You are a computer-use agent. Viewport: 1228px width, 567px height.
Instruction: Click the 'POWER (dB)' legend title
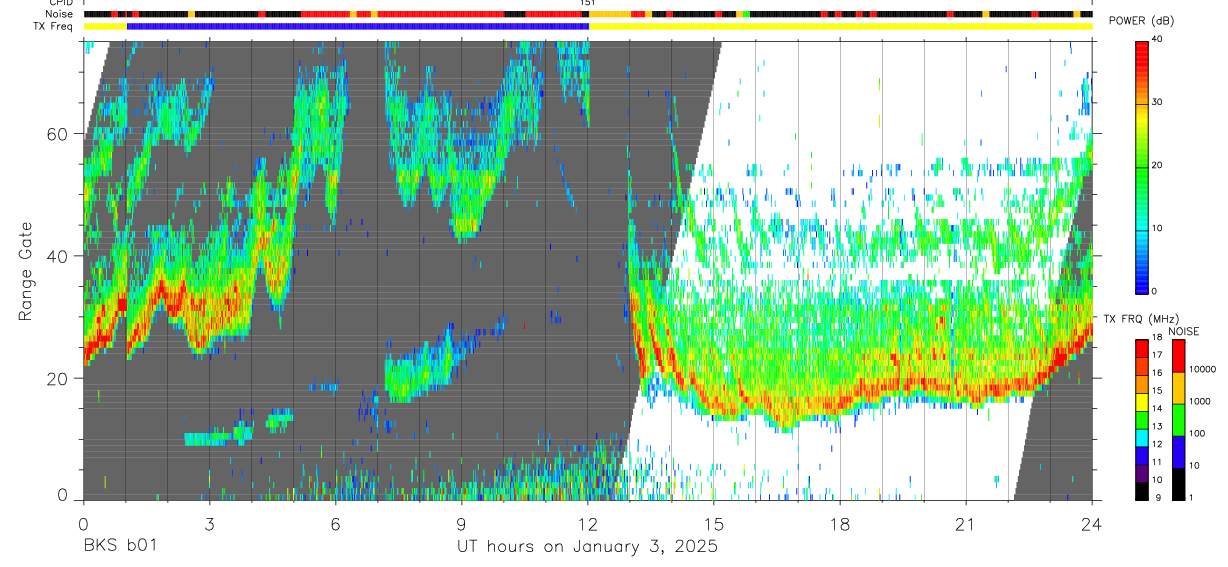(x=1142, y=21)
